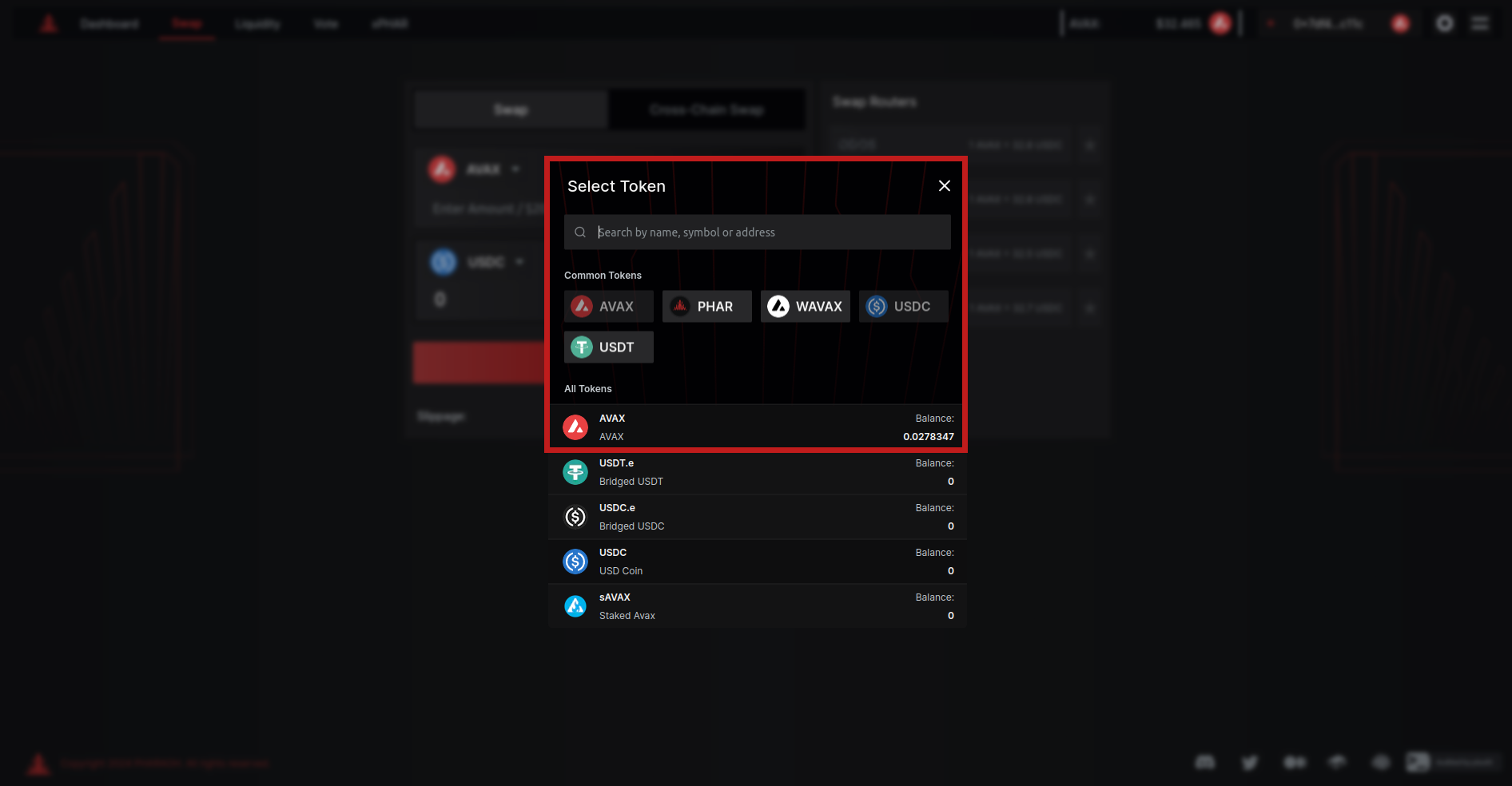Open the Vote nav item

pos(326,24)
